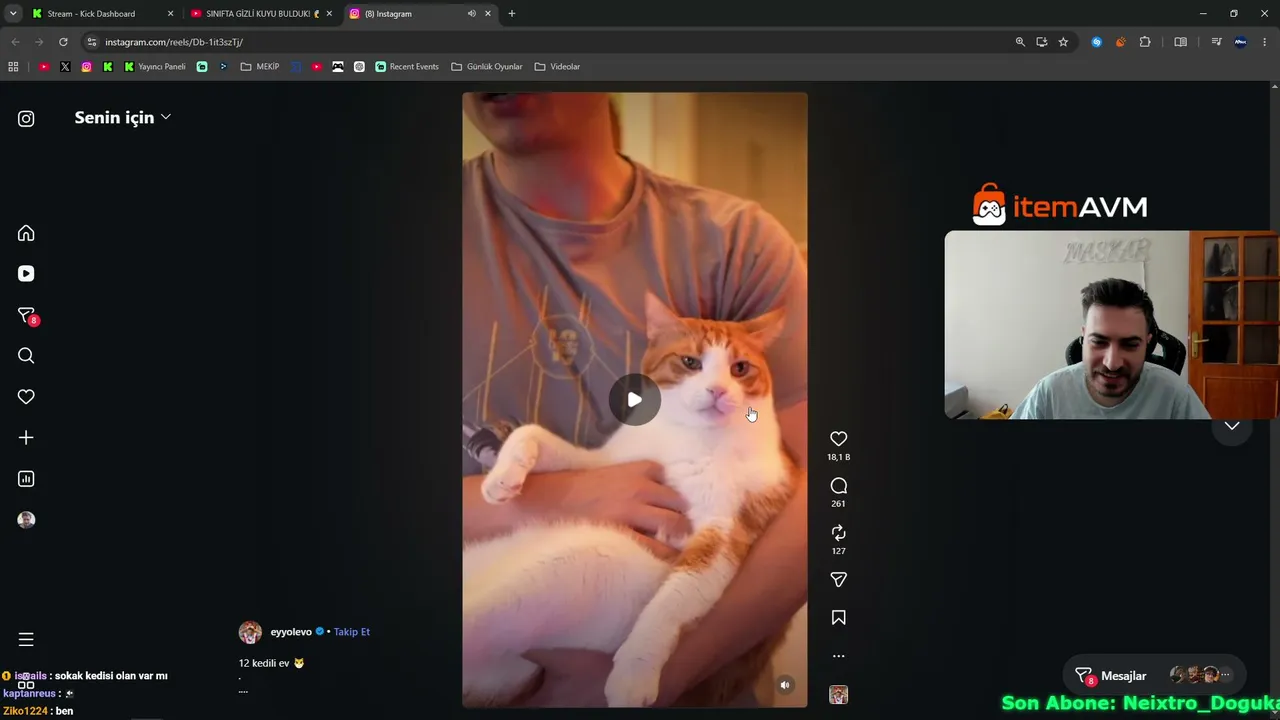Open the game controller bookmark icon
Image resolution: width=1280 pixels, height=720 pixels.
click(338, 67)
